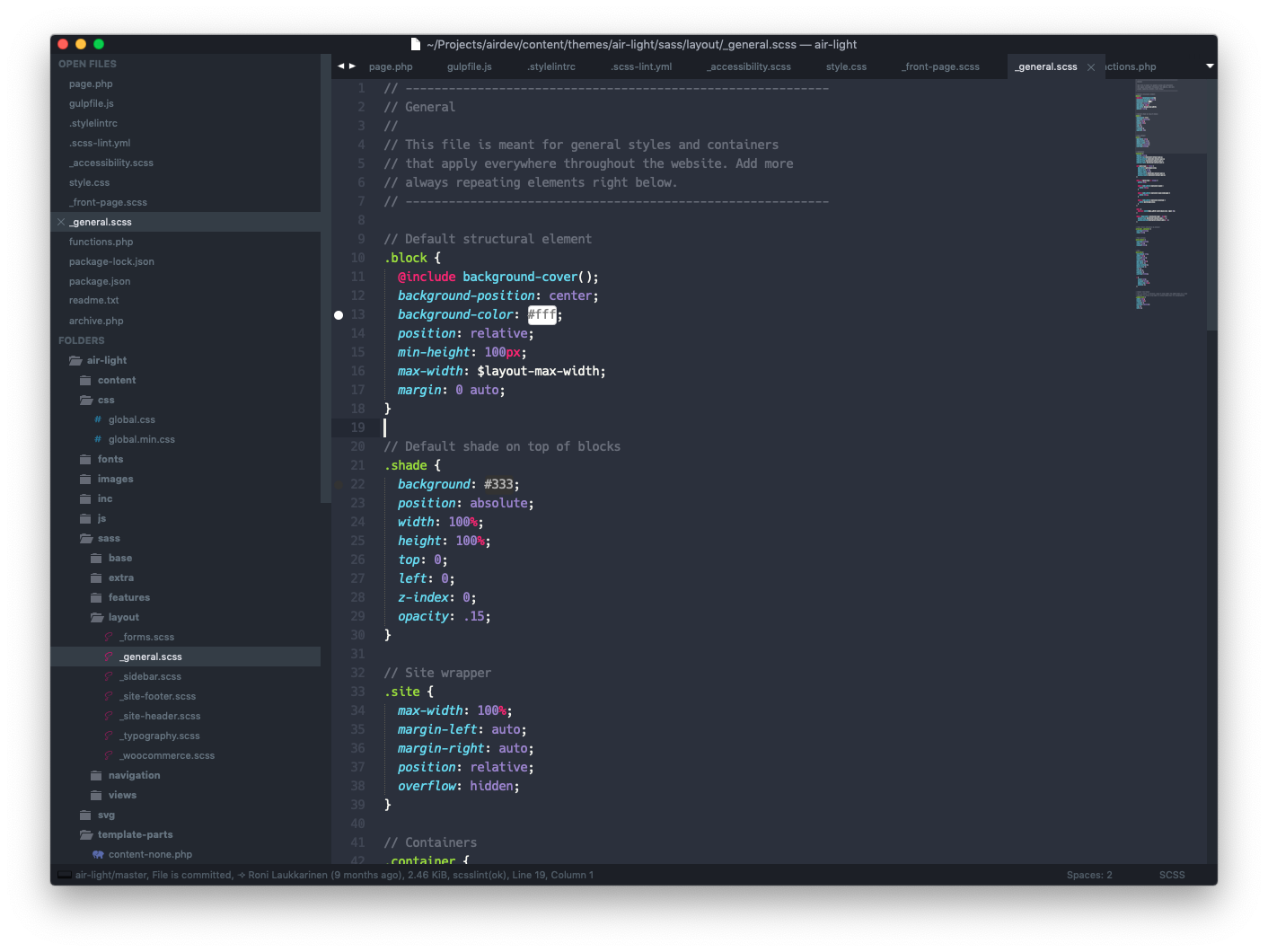This screenshot has width=1268, height=952.
Task: Expand the features folder
Action: 96,597
